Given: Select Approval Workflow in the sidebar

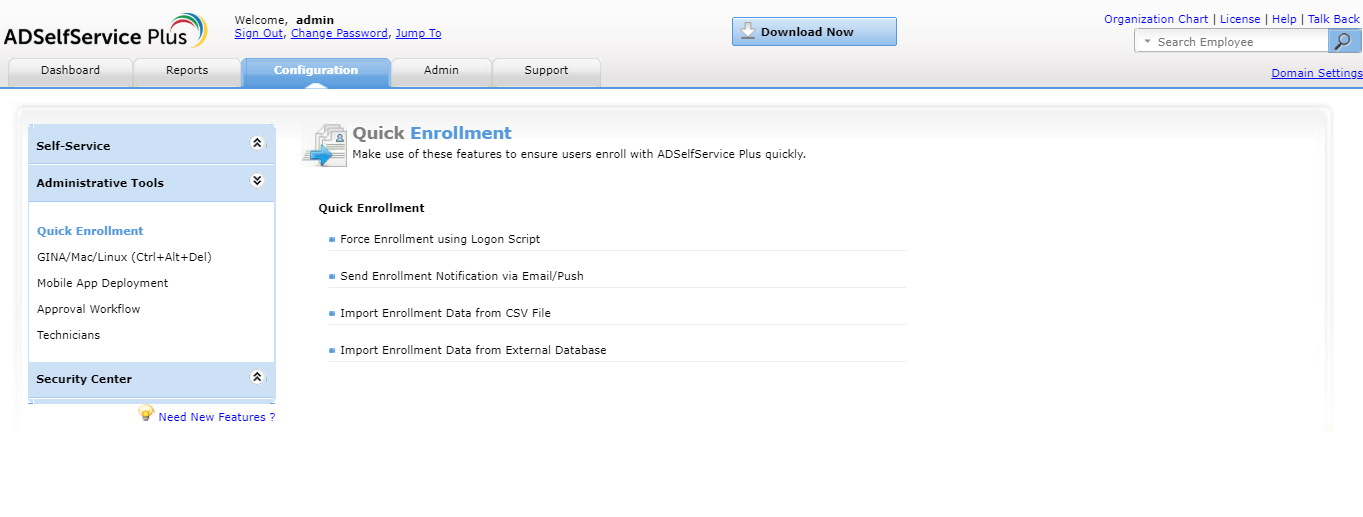Looking at the screenshot, I should click(88, 309).
